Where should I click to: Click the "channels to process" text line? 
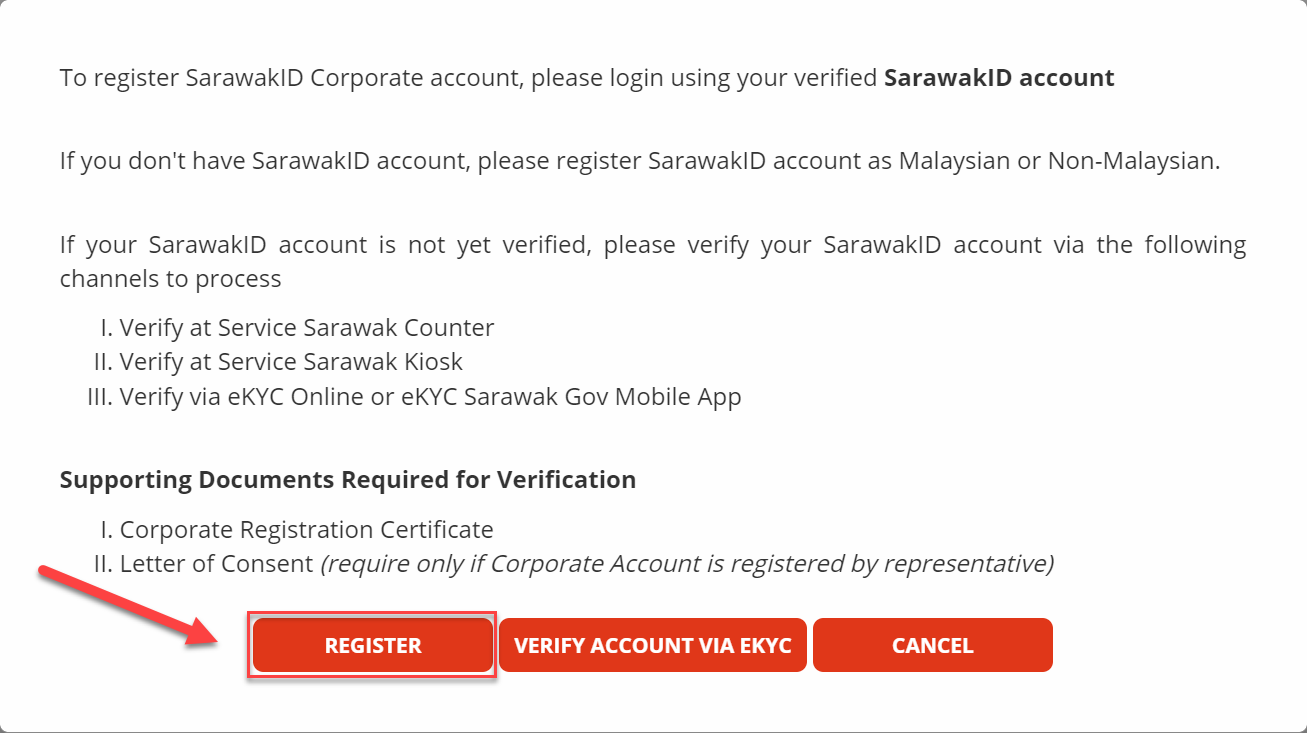pyautogui.click(x=171, y=278)
